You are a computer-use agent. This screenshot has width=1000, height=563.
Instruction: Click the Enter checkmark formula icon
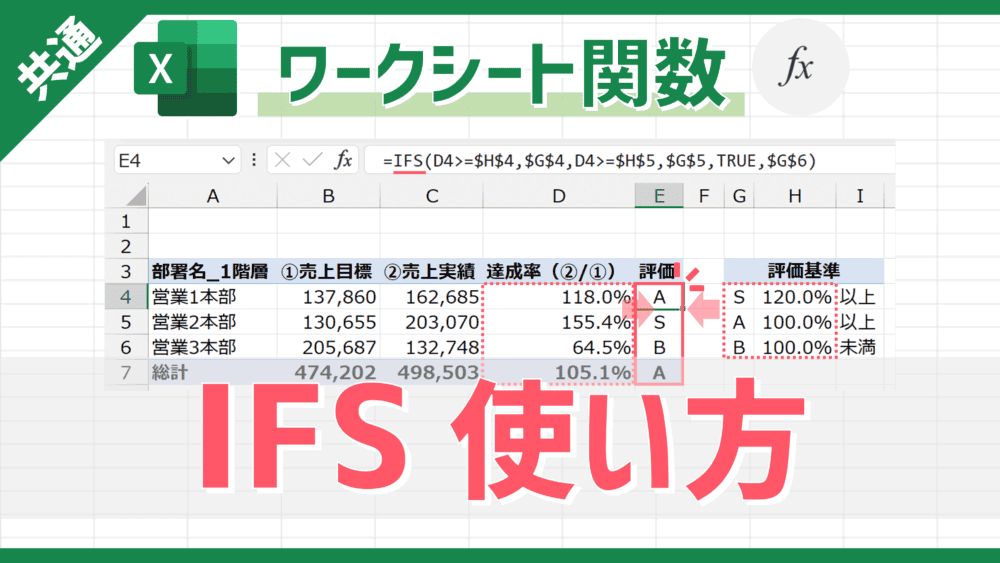click(x=312, y=160)
